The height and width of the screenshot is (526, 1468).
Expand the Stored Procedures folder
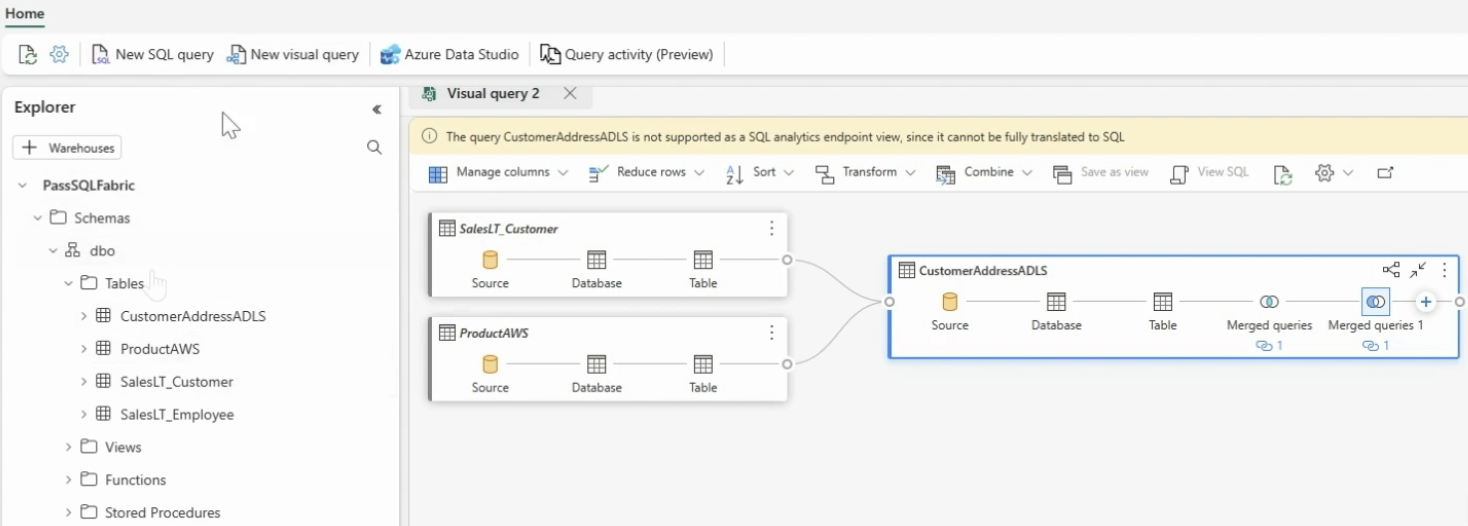[x=69, y=513]
